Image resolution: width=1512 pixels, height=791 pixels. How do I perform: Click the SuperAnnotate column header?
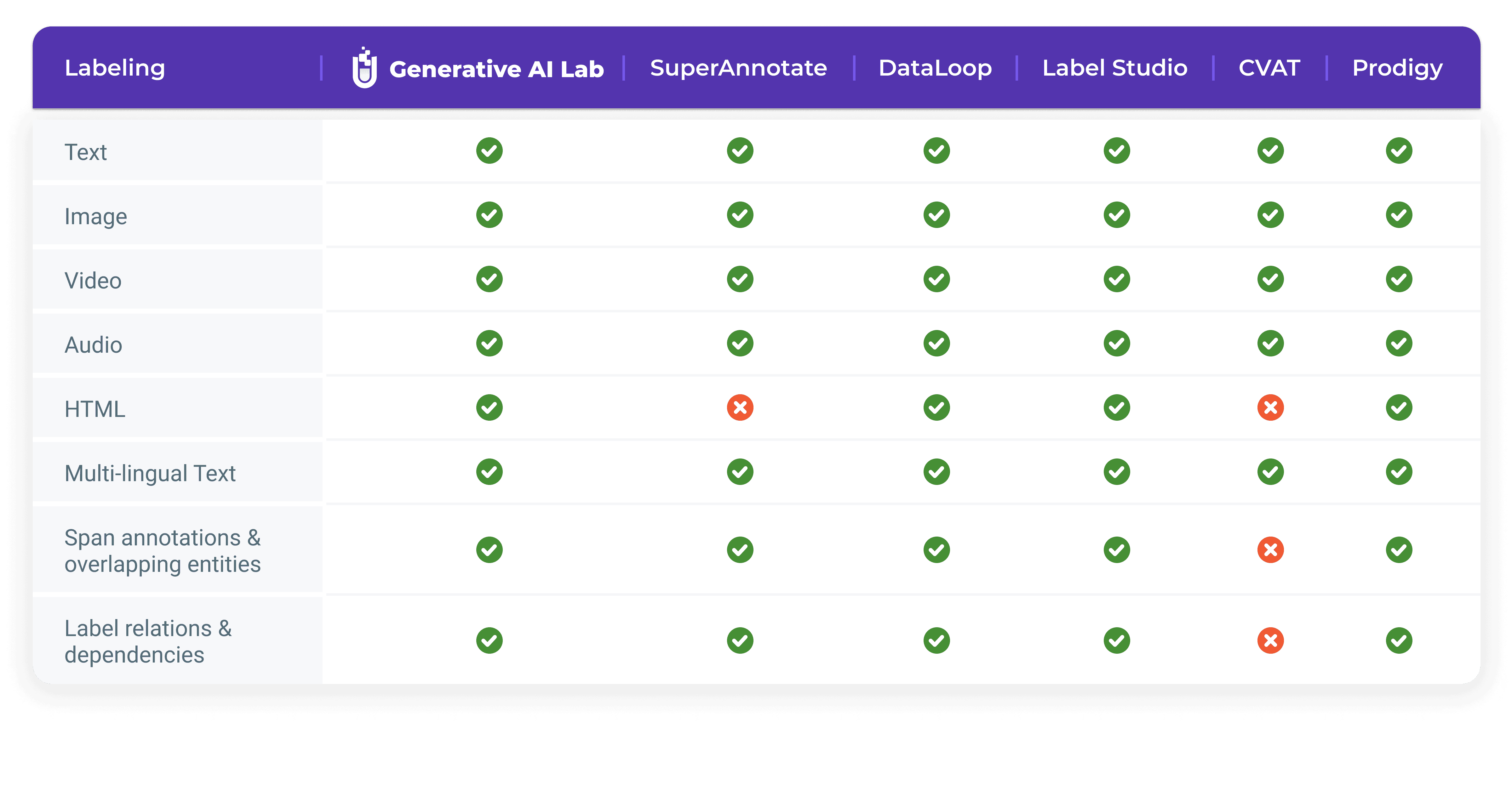[738, 68]
